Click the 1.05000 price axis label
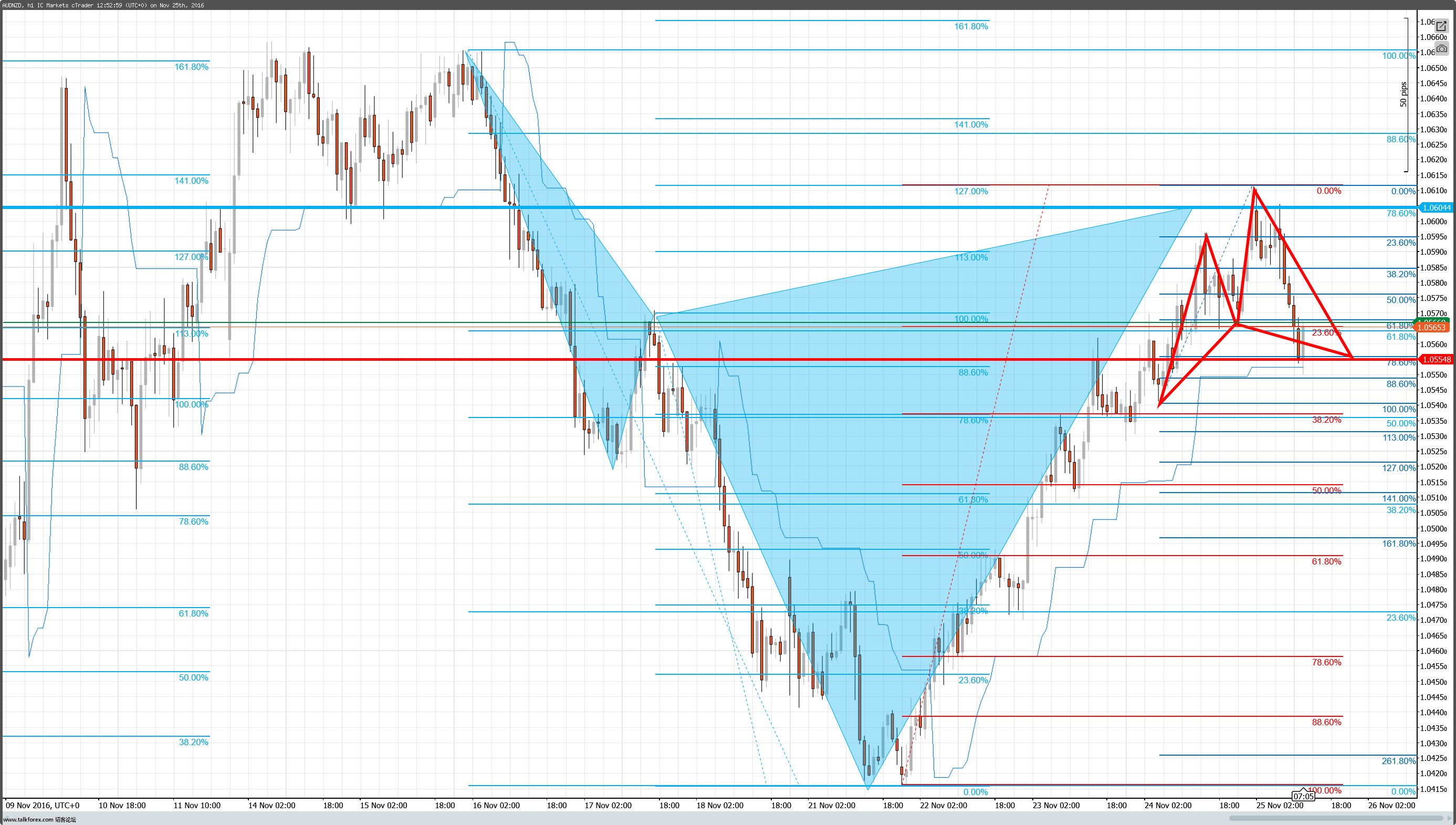This screenshot has width=1456, height=825. pyautogui.click(x=1433, y=529)
